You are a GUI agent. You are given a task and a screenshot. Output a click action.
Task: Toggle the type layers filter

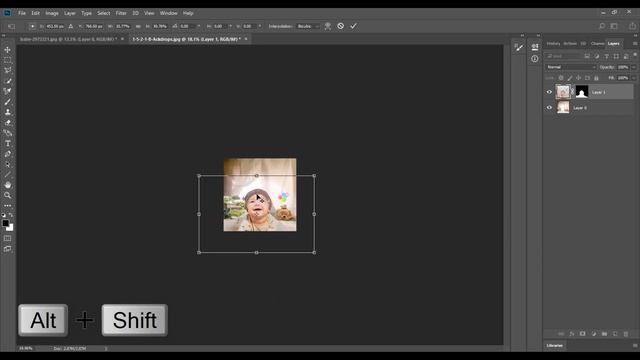click(x=607, y=56)
